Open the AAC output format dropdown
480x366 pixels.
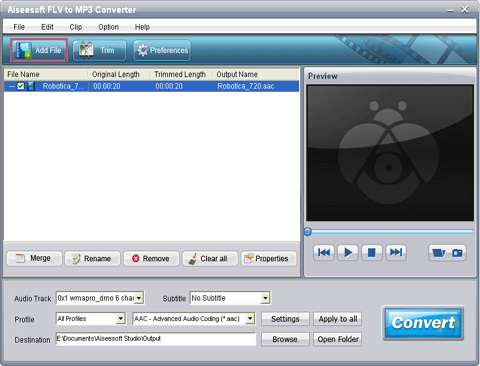click(250, 319)
